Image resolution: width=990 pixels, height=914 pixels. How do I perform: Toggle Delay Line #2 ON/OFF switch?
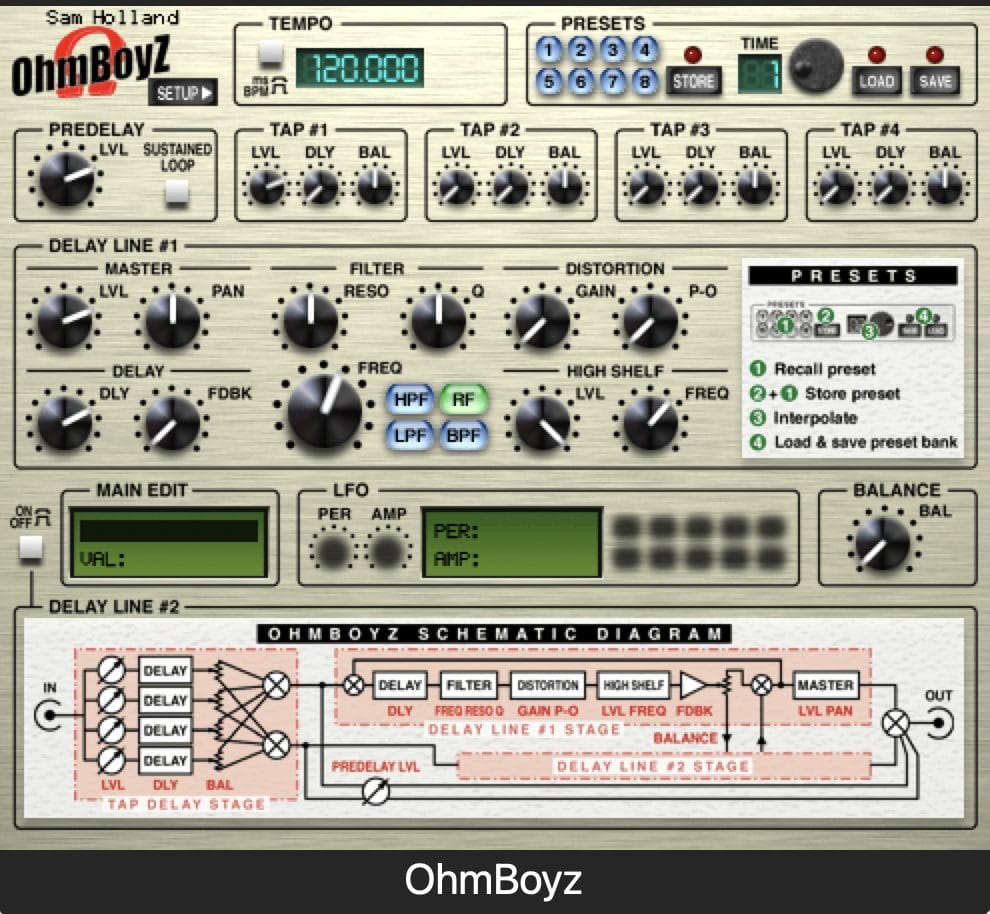coord(30,547)
